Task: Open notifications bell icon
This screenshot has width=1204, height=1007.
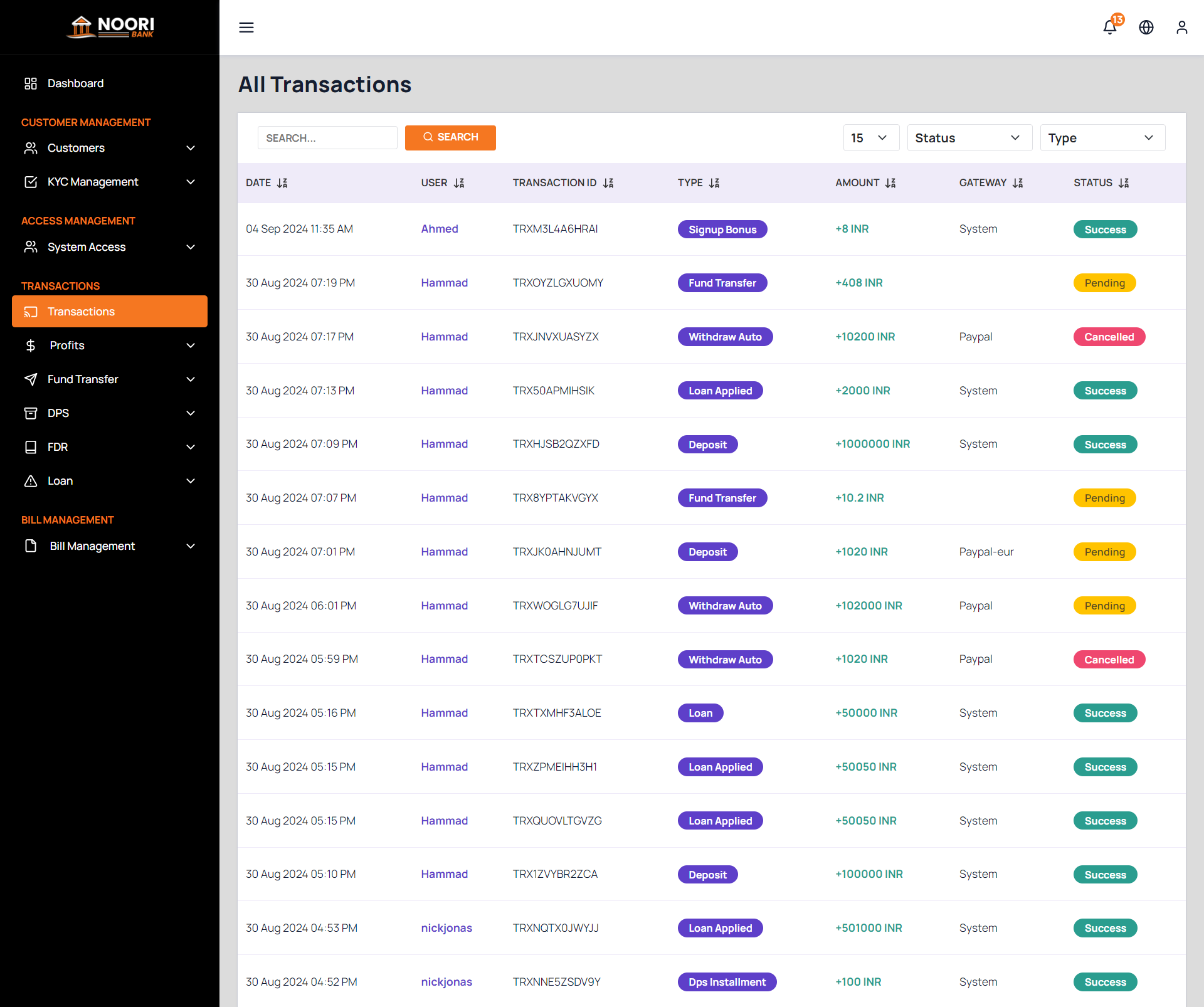Action: 1110,28
